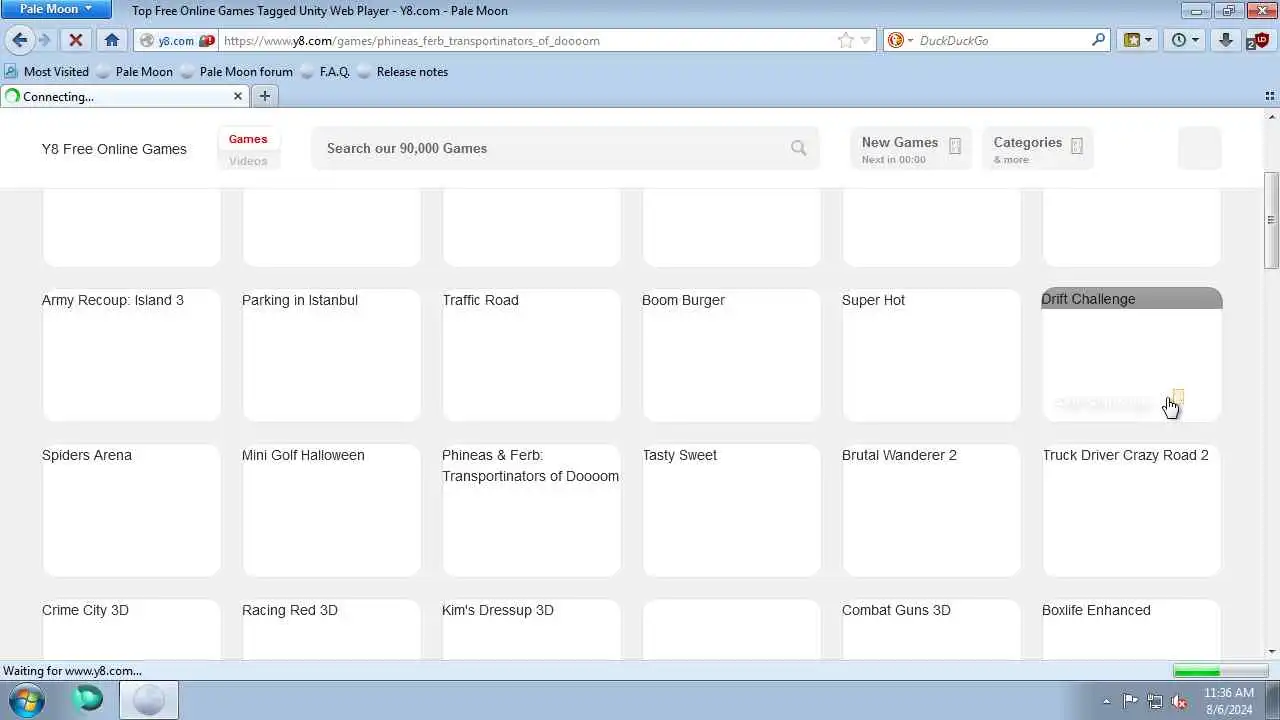This screenshot has width=1280, height=720.
Task: Close the Connecting... tab
Action: pos(238,96)
